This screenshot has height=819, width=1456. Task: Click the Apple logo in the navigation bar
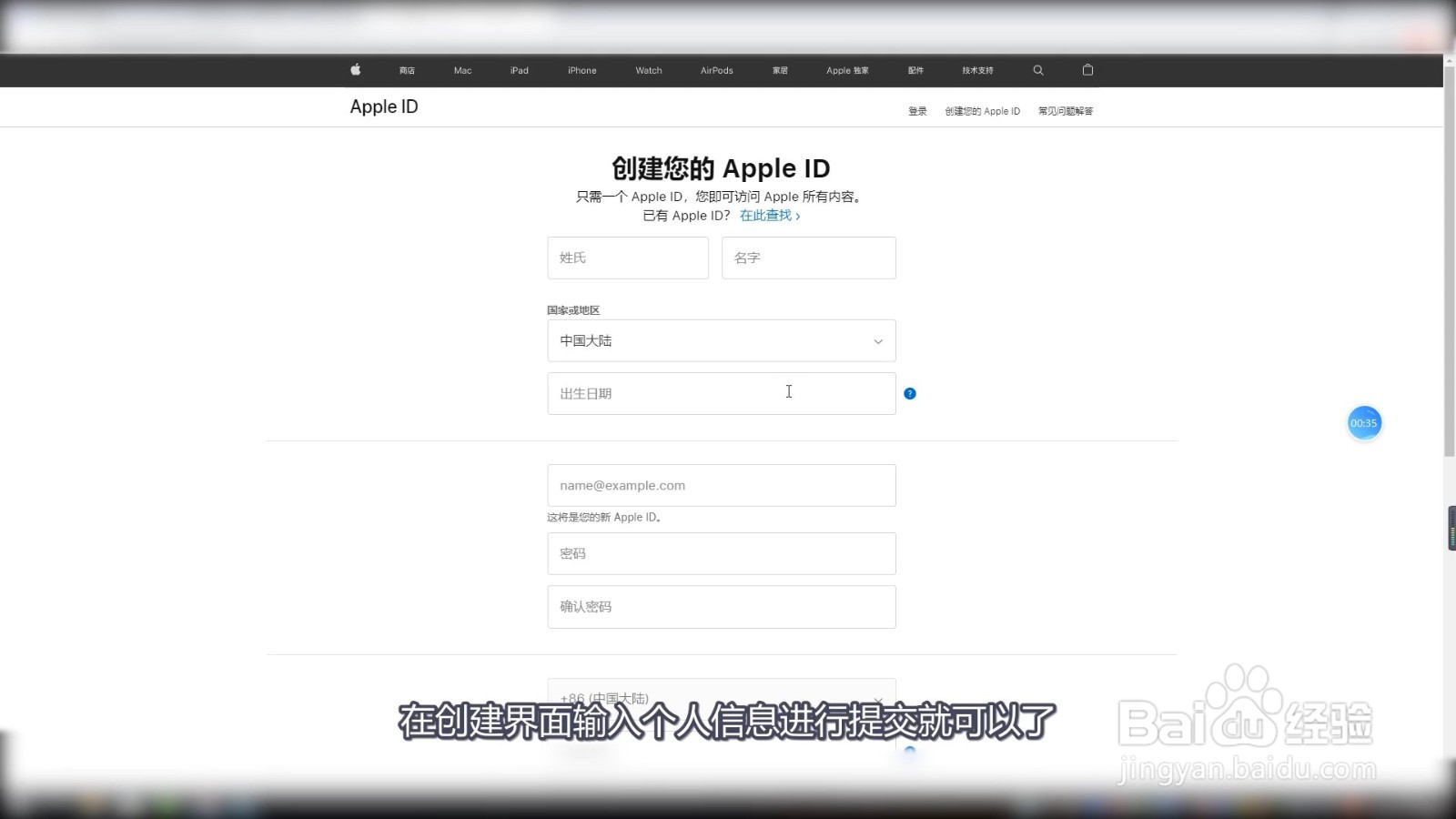pyautogui.click(x=356, y=70)
